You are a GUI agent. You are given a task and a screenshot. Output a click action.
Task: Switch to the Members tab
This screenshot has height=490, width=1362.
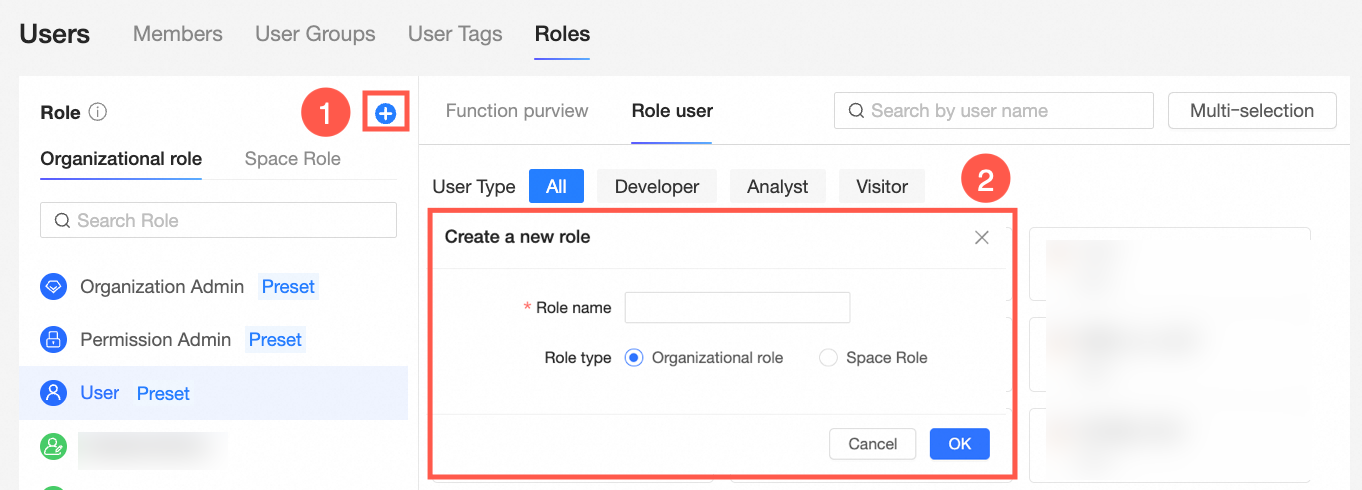pyautogui.click(x=177, y=34)
